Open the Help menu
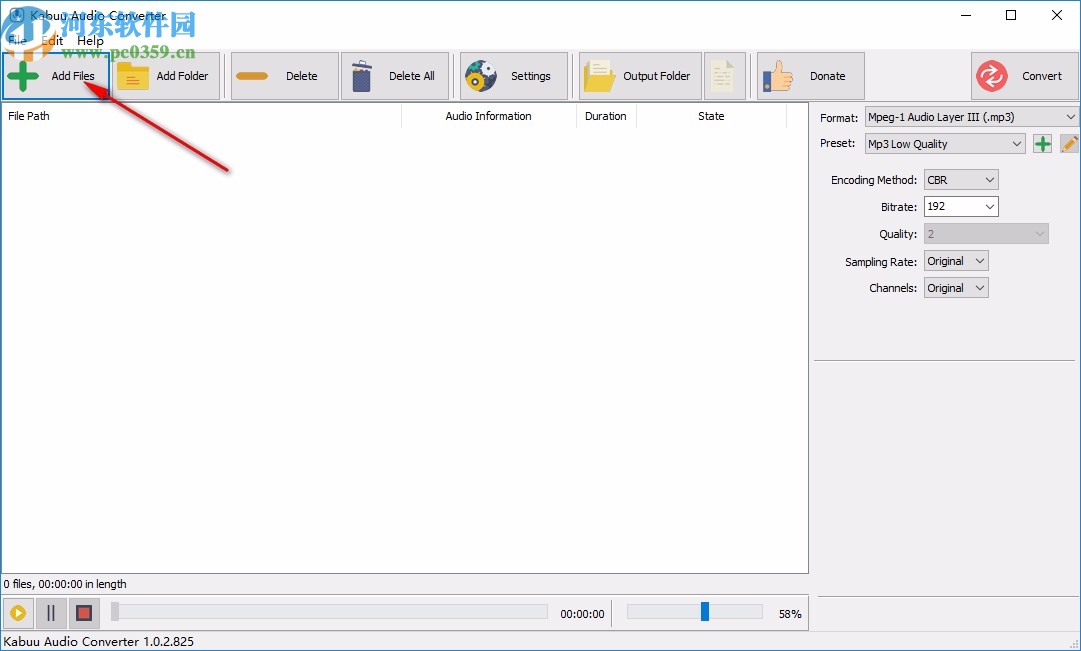 point(90,41)
